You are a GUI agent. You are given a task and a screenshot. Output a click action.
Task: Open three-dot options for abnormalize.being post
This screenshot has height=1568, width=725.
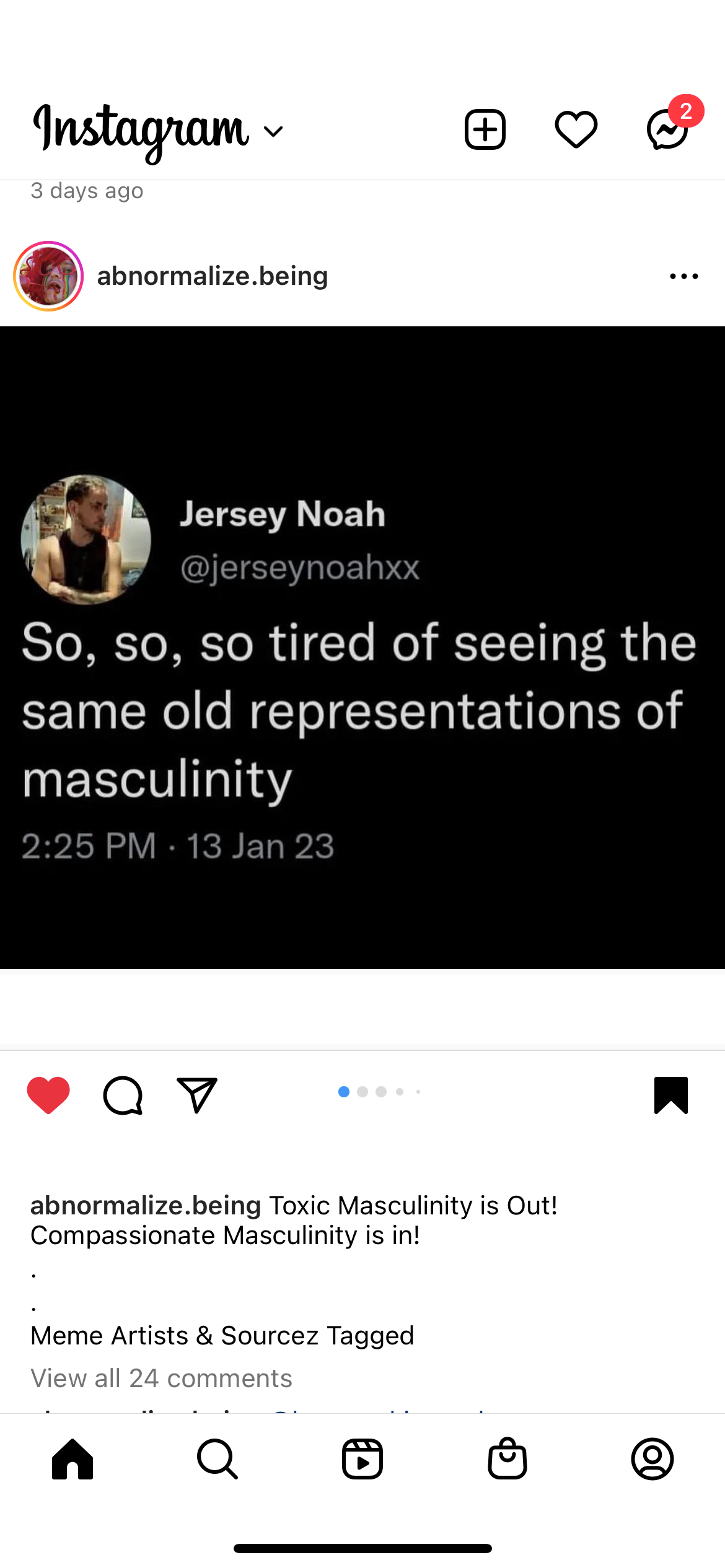683,276
